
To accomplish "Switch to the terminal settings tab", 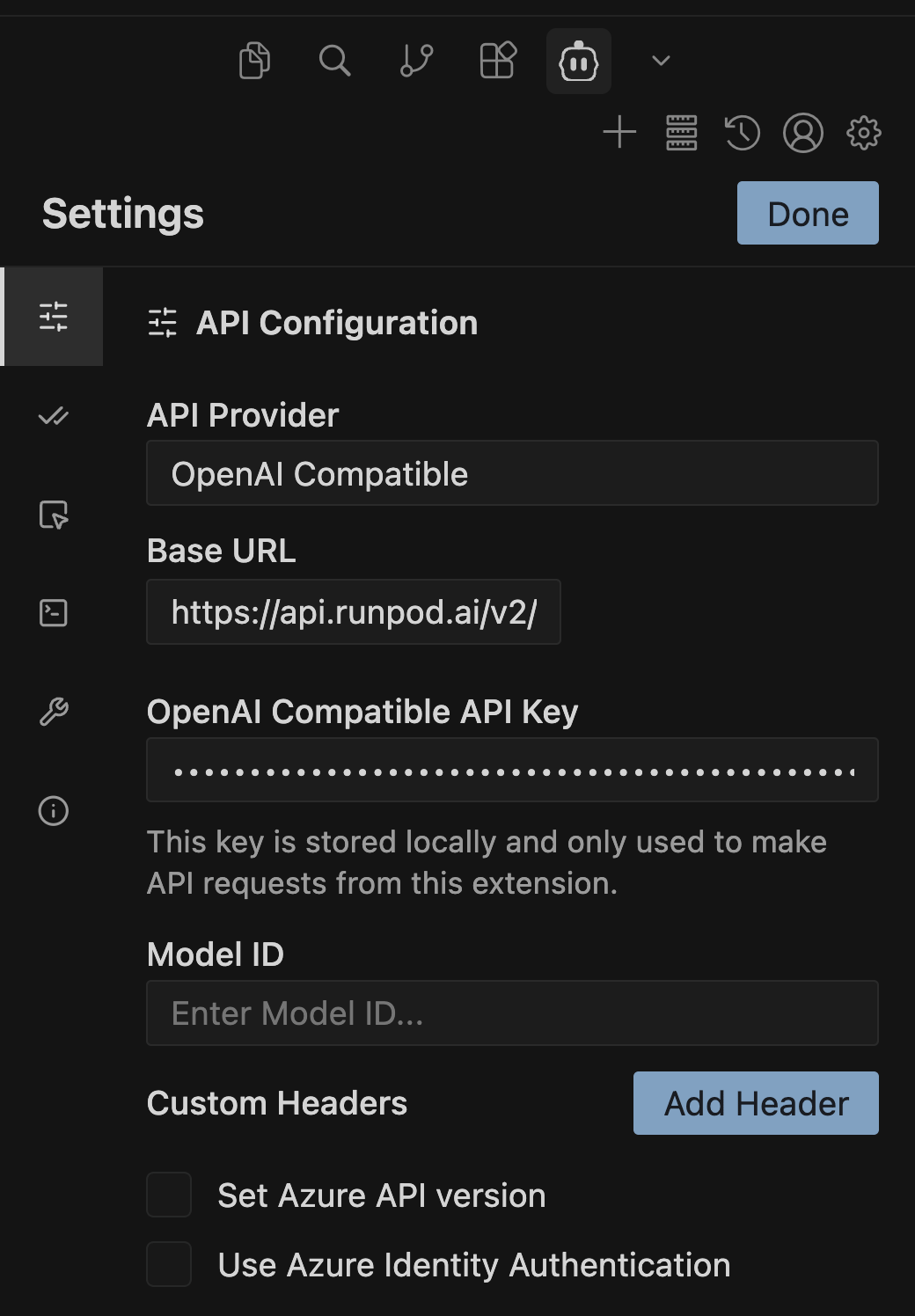I will 53,613.
